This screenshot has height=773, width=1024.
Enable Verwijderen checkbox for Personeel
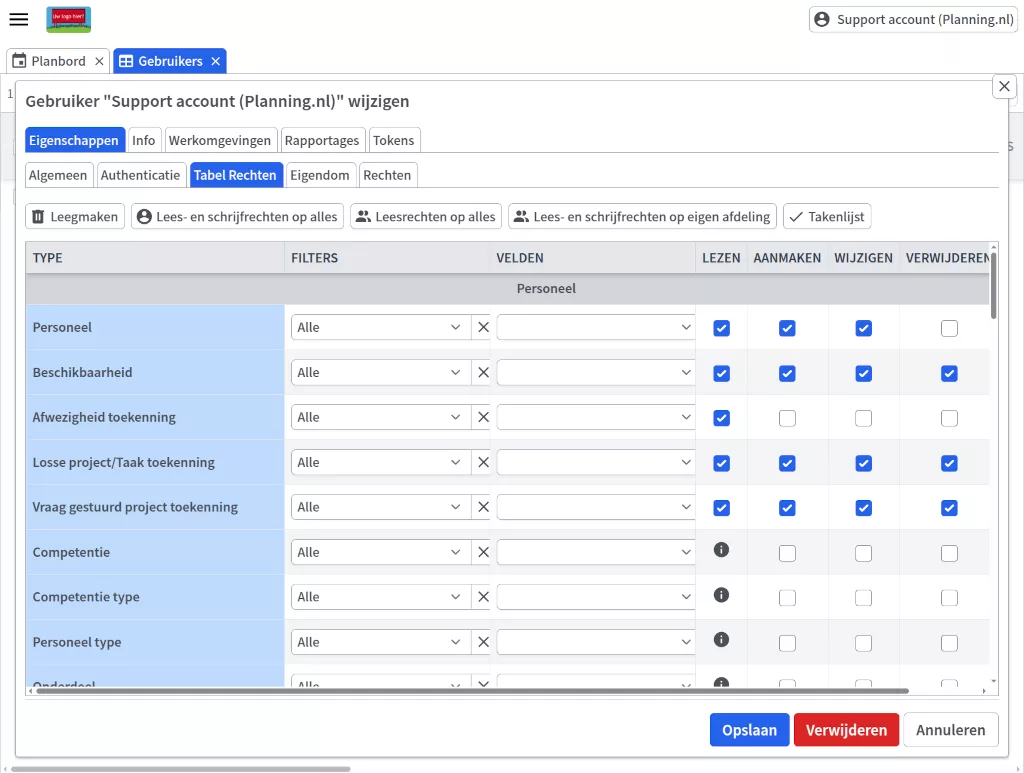pyautogui.click(x=949, y=328)
